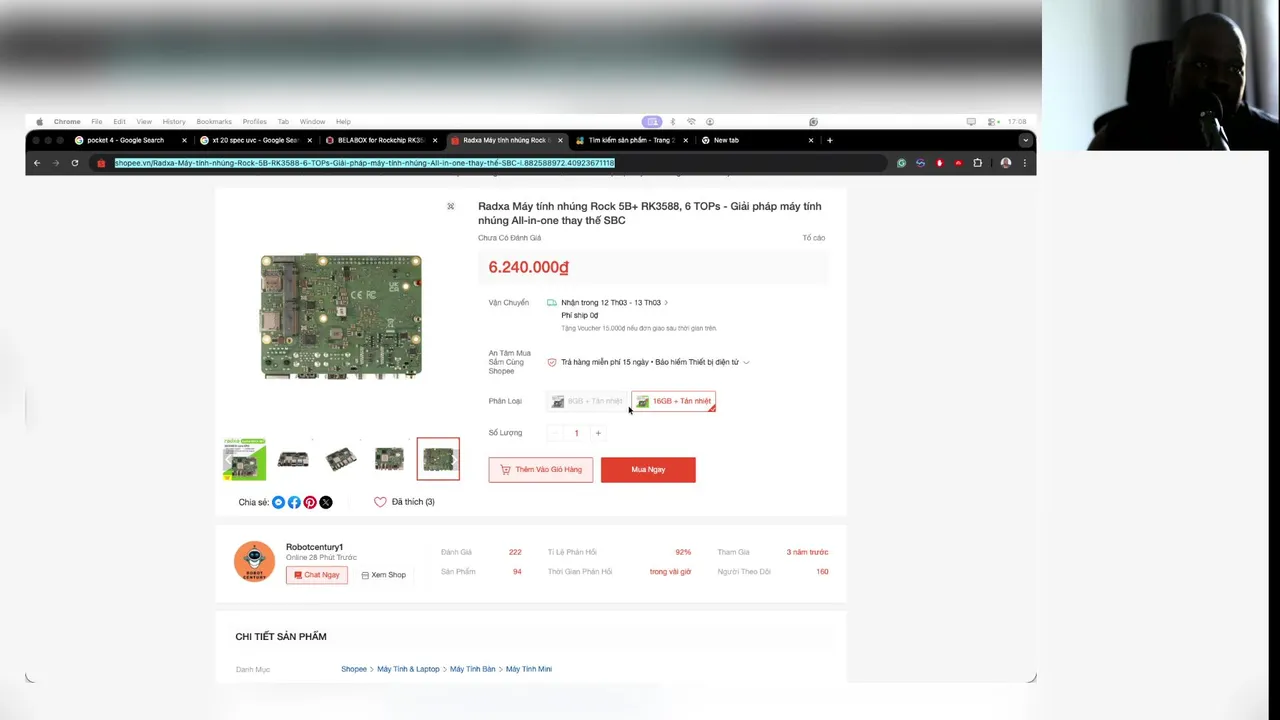Click the Tố cáo report link
The height and width of the screenshot is (720, 1280).
coord(813,238)
